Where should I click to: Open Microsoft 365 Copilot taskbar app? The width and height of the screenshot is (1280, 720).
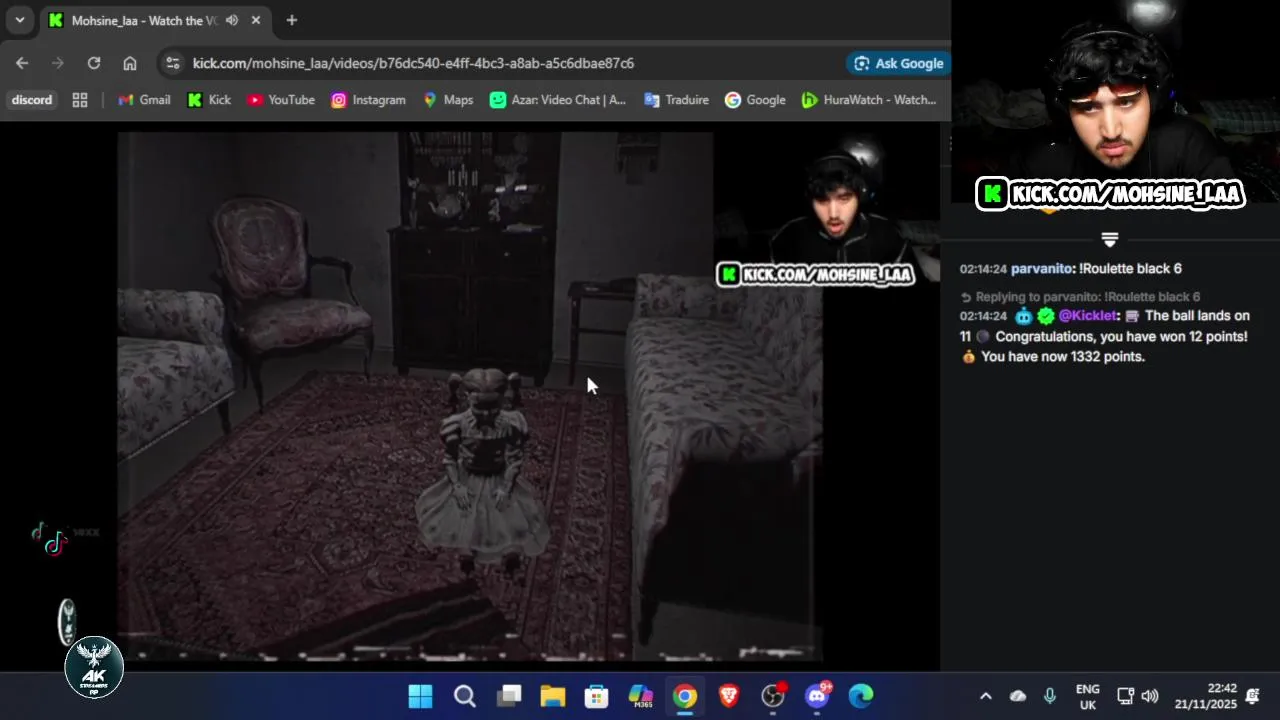tap(641, 696)
